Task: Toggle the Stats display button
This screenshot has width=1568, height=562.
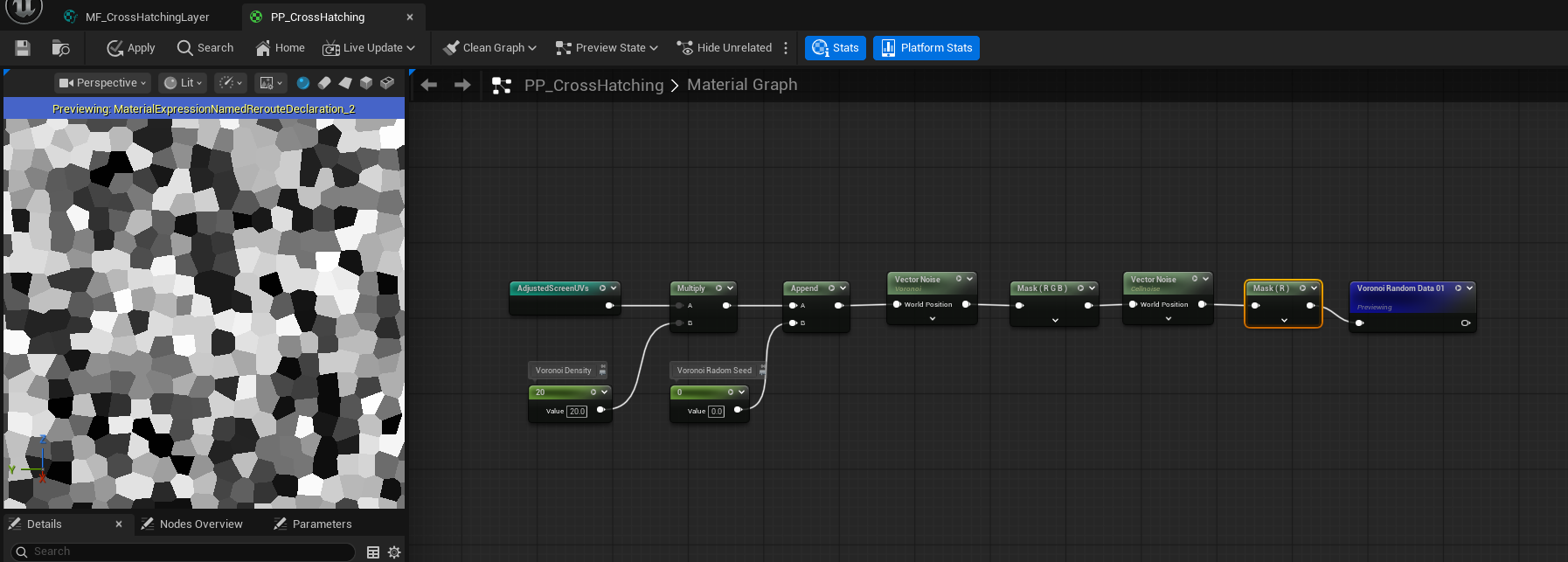Action: click(x=836, y=48)
